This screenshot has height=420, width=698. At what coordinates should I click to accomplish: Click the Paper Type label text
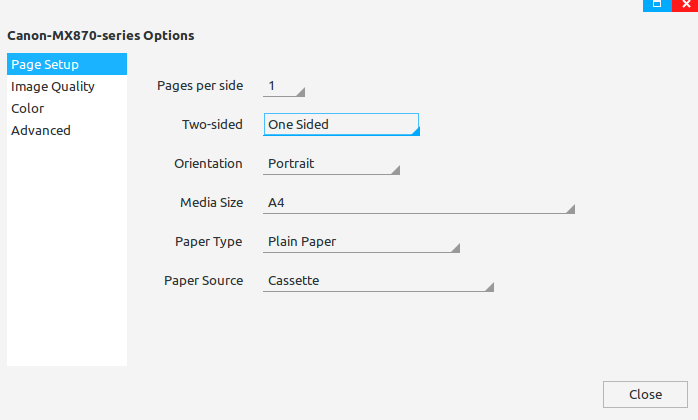pyautogui.click(x=209, y=242)
